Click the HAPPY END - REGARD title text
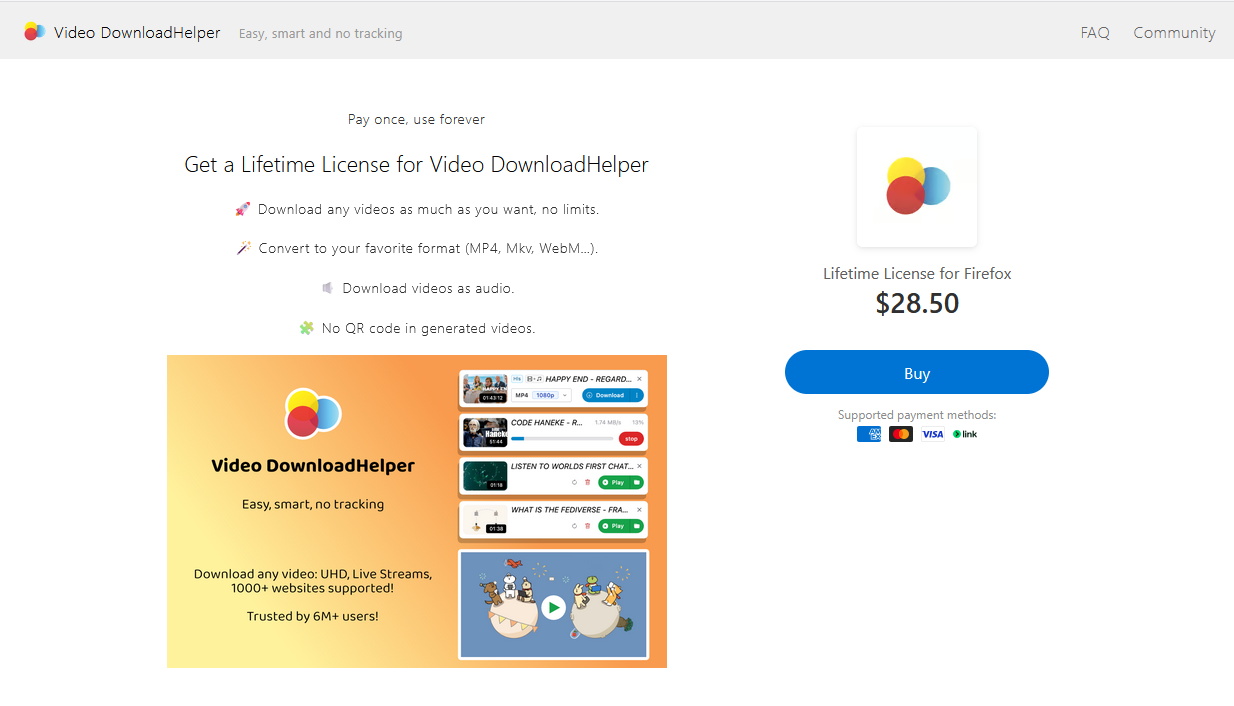The height and width of the screenshot is (706, 1234). point(588,379)
